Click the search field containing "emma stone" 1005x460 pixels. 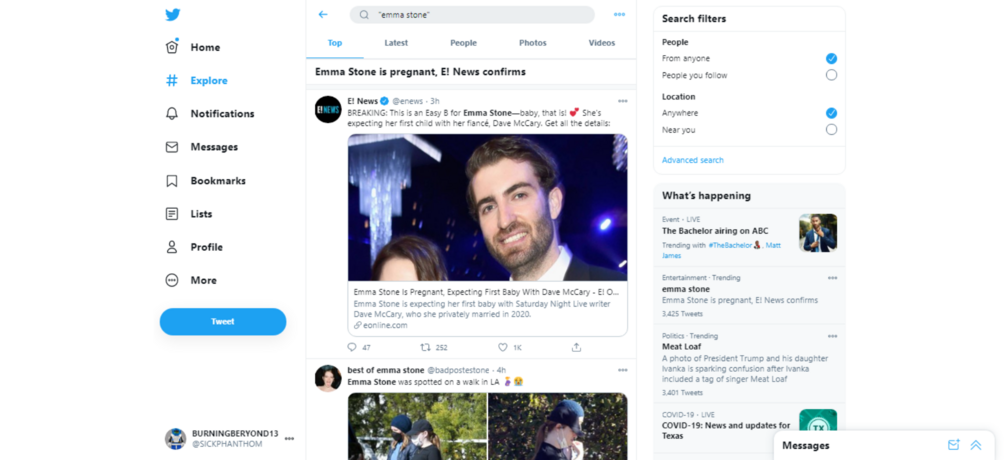click(x=472, y=15)
